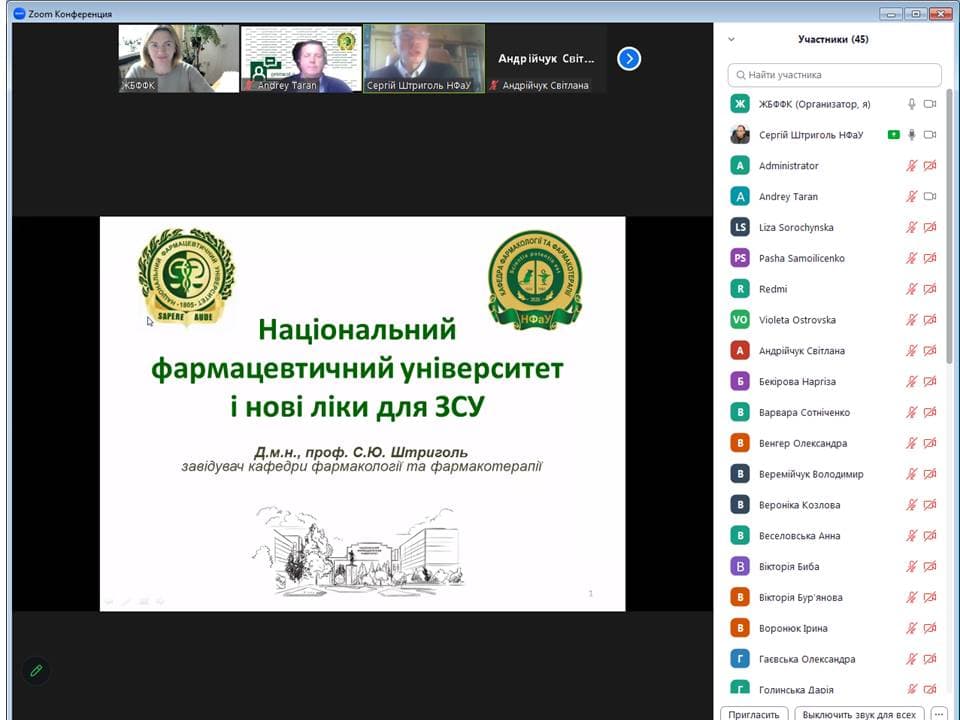Click Веселовська Анна's camera-off icon
Screen dimensions: 960x720
click(930, 535)
